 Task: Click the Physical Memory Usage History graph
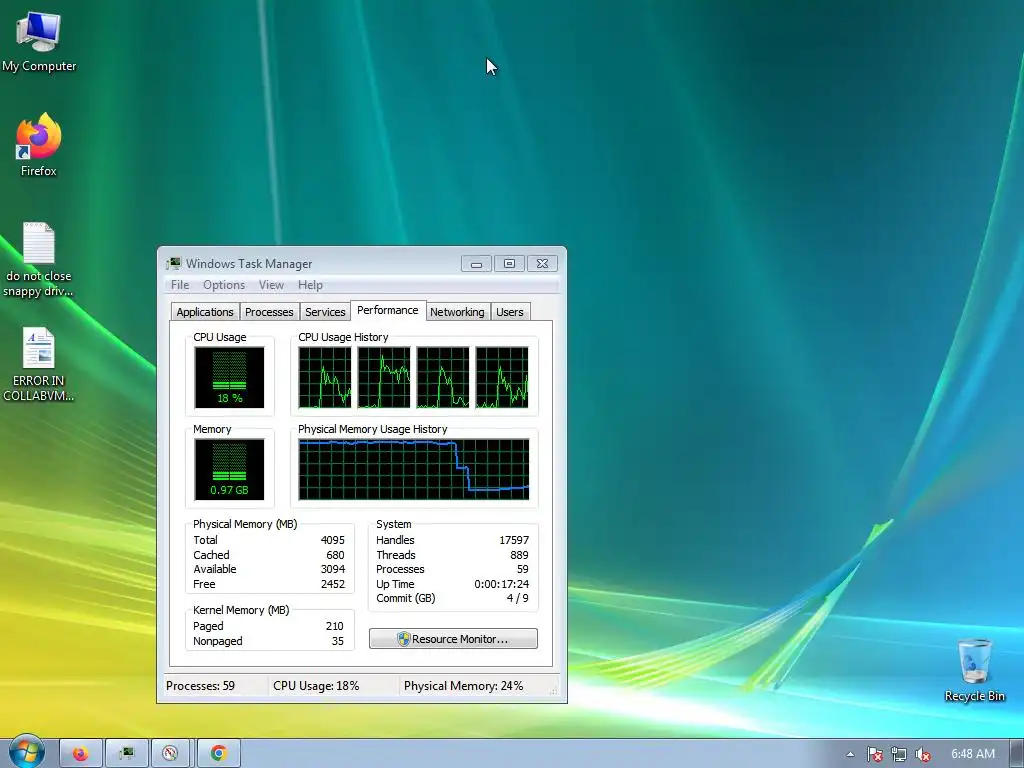coord(414,470)
